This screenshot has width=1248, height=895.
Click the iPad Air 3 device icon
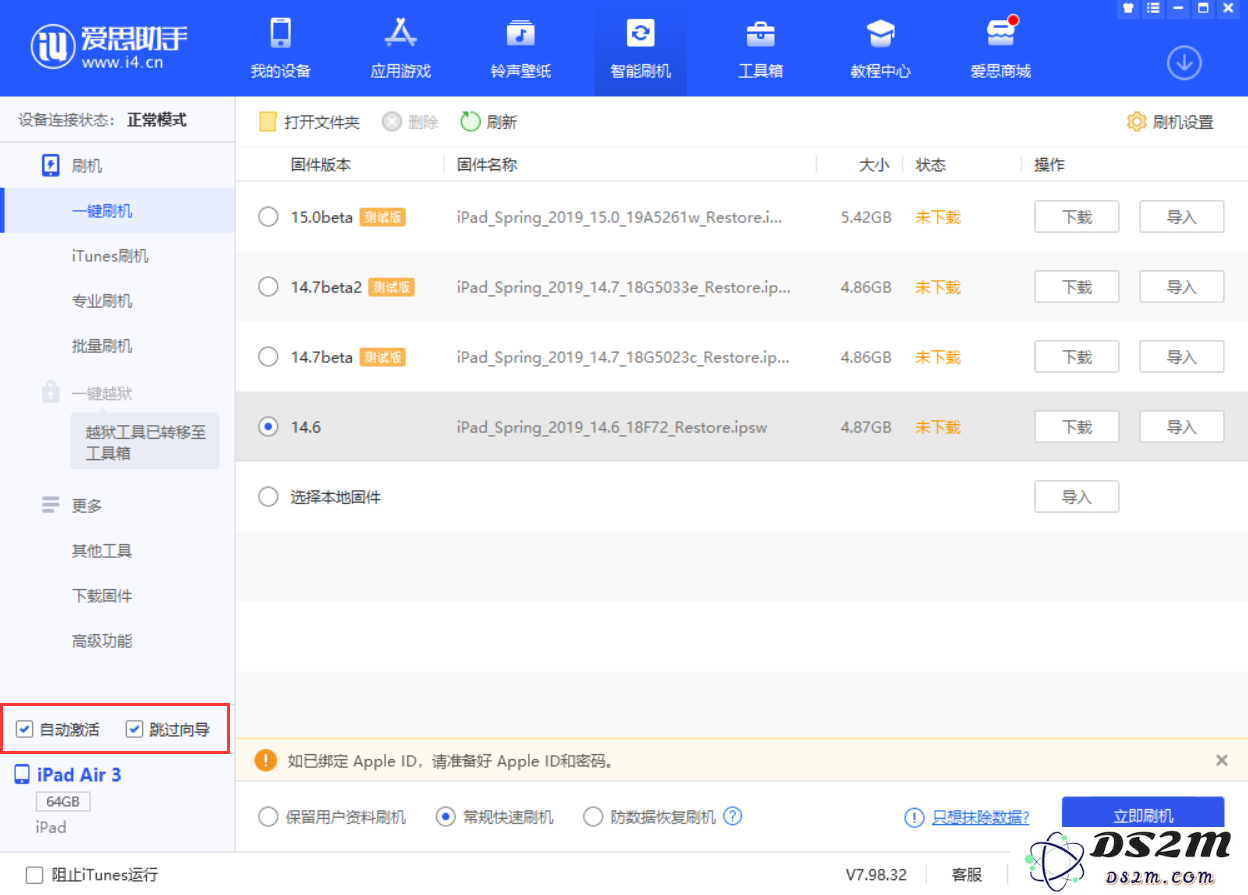(22, 775)
